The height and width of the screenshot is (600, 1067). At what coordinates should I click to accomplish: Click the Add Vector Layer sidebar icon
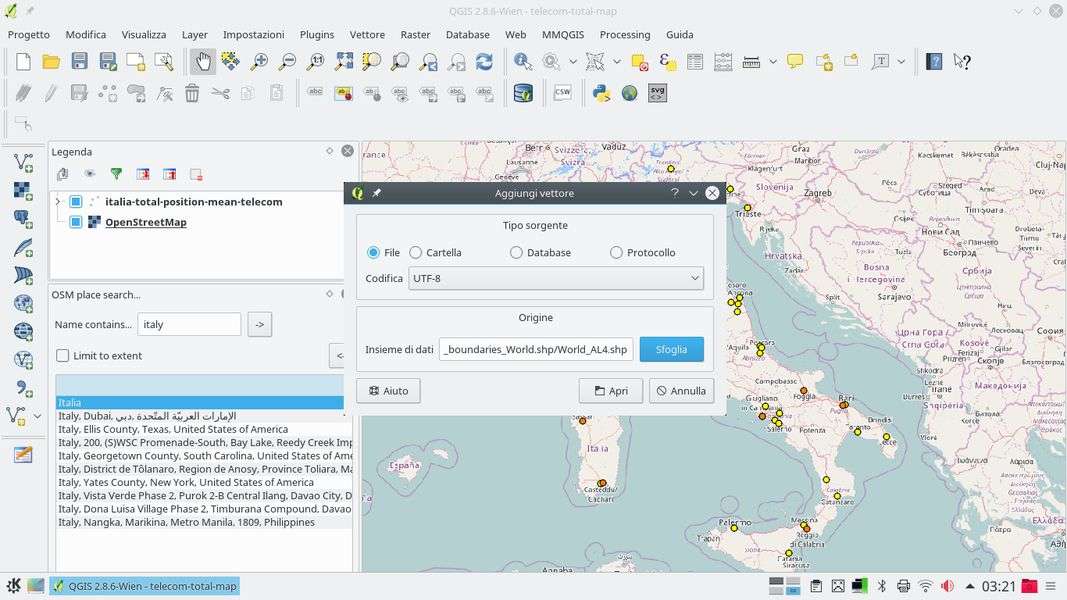(x=22, y=162)
